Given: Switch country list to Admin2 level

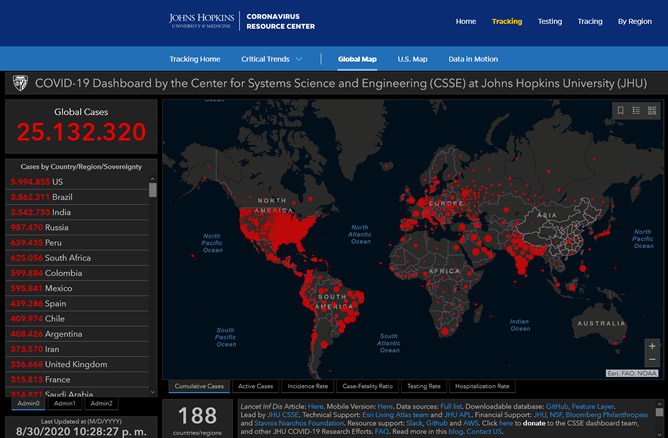Looking at the screenshot, I should [x=100, y=403].
